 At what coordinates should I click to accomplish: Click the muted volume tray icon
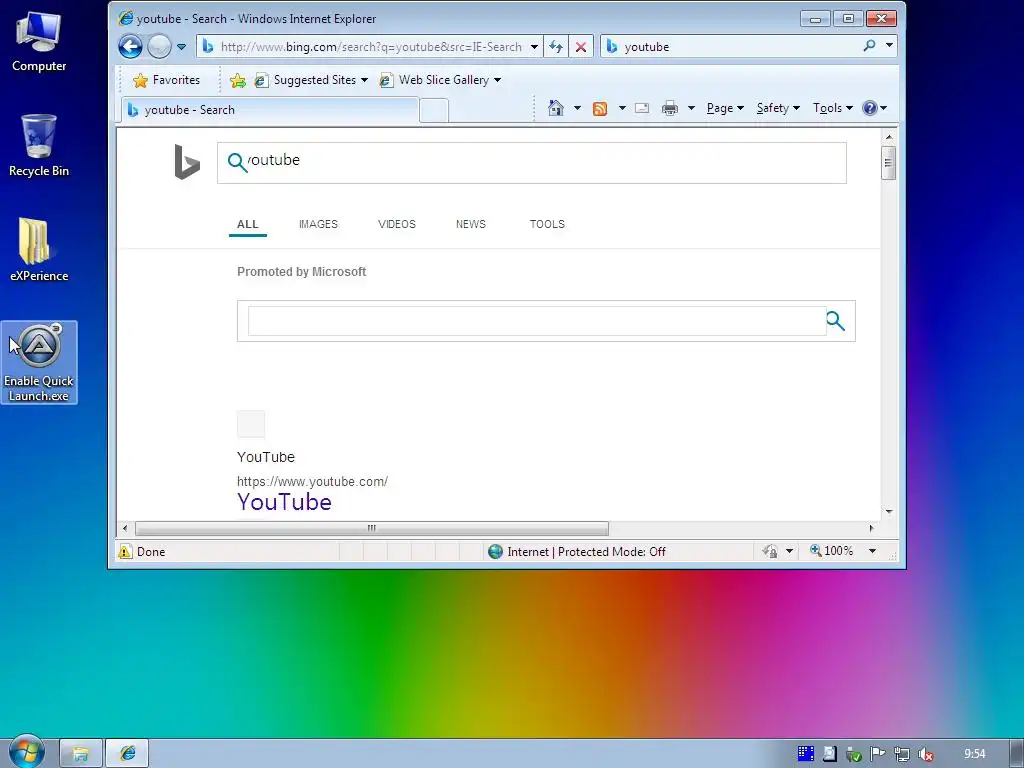pyautogui.click(x=925, y=754)
